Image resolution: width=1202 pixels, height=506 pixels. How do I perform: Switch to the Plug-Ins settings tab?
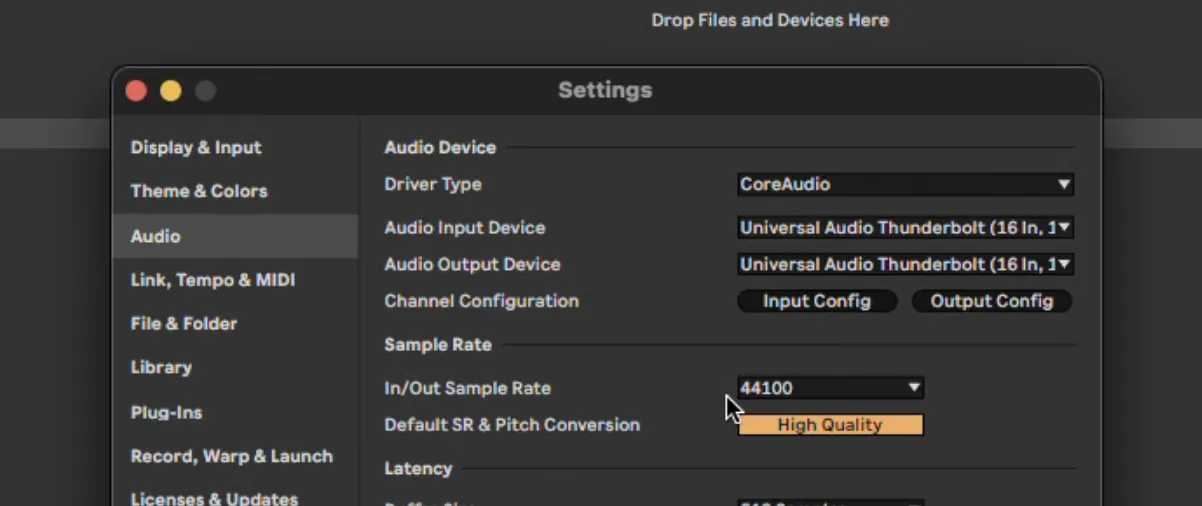(166, 412)
